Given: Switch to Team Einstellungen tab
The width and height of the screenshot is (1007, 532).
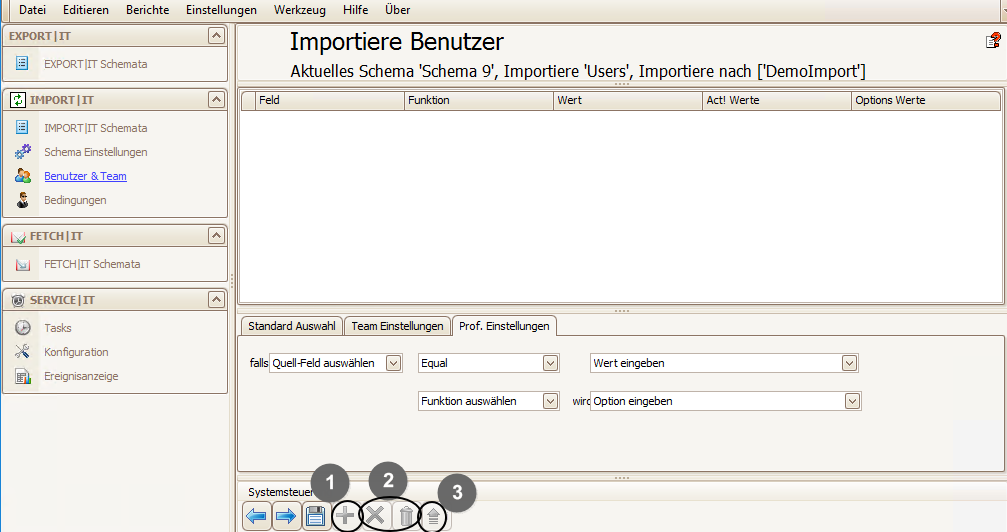Looking at the screenshot, I should click(397, 326).
